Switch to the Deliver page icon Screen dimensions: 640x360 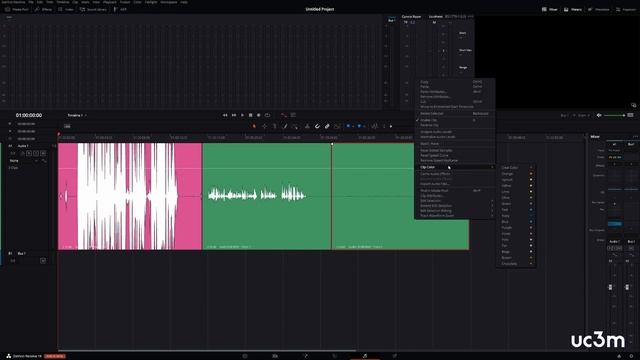click(x=395, y=356)
